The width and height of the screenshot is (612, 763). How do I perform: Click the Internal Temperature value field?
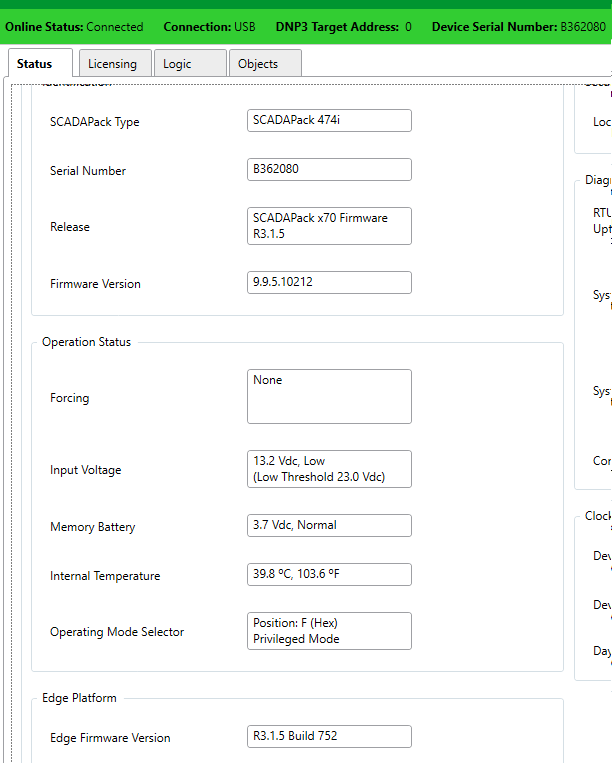click(x=329, y=575)
